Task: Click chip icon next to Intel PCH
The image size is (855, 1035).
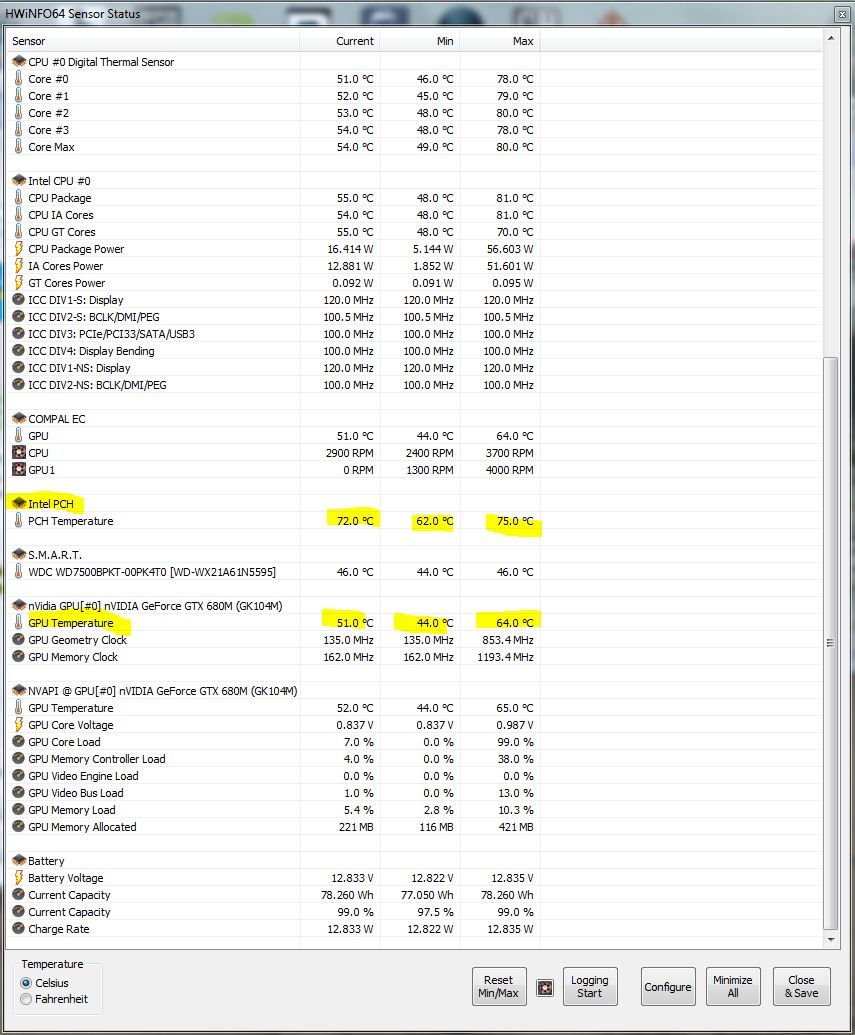Action: pos(19,504)
